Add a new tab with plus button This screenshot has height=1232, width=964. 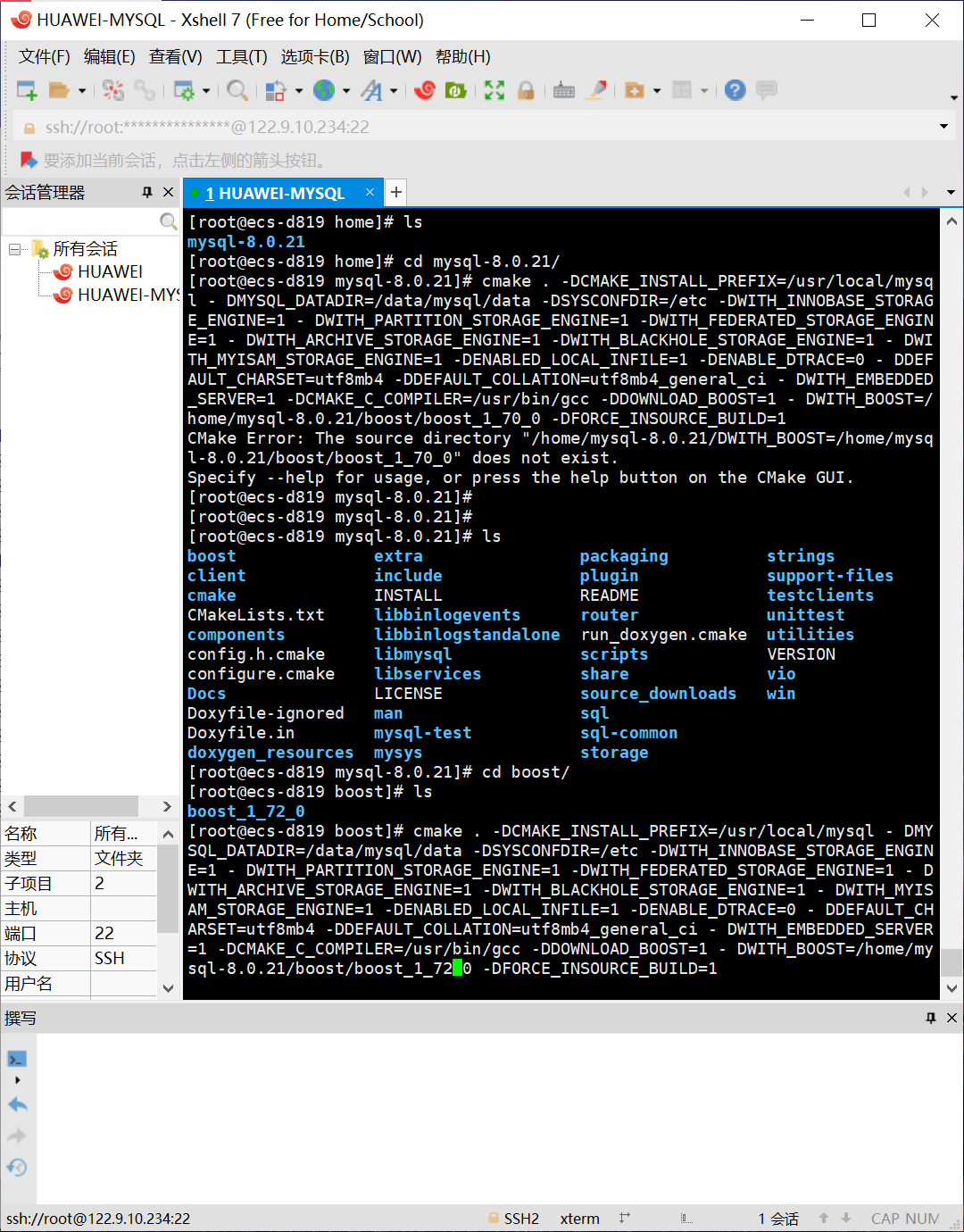coord(396,192)
